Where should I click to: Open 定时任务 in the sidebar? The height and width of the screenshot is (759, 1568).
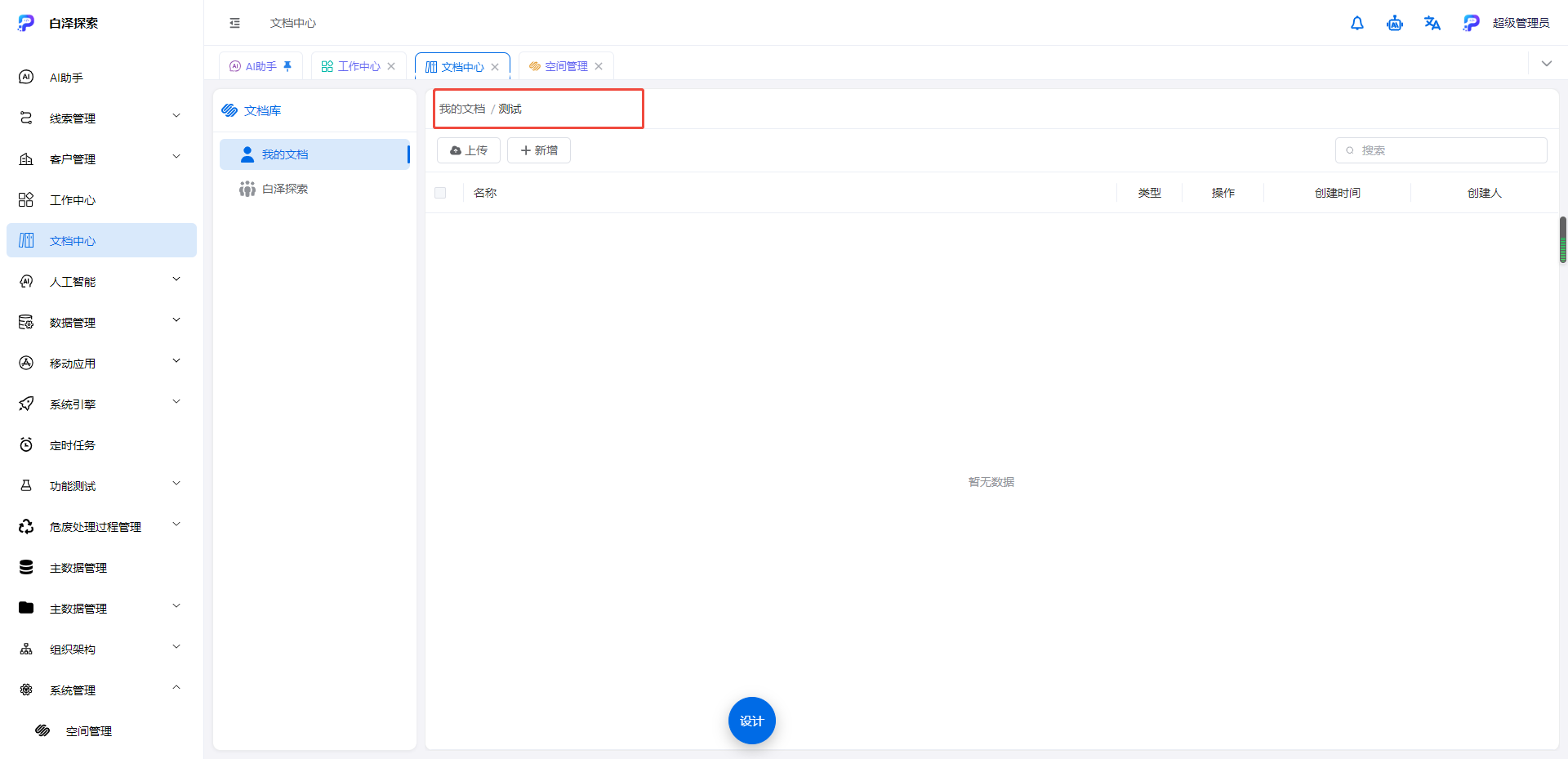click(101, 445)
